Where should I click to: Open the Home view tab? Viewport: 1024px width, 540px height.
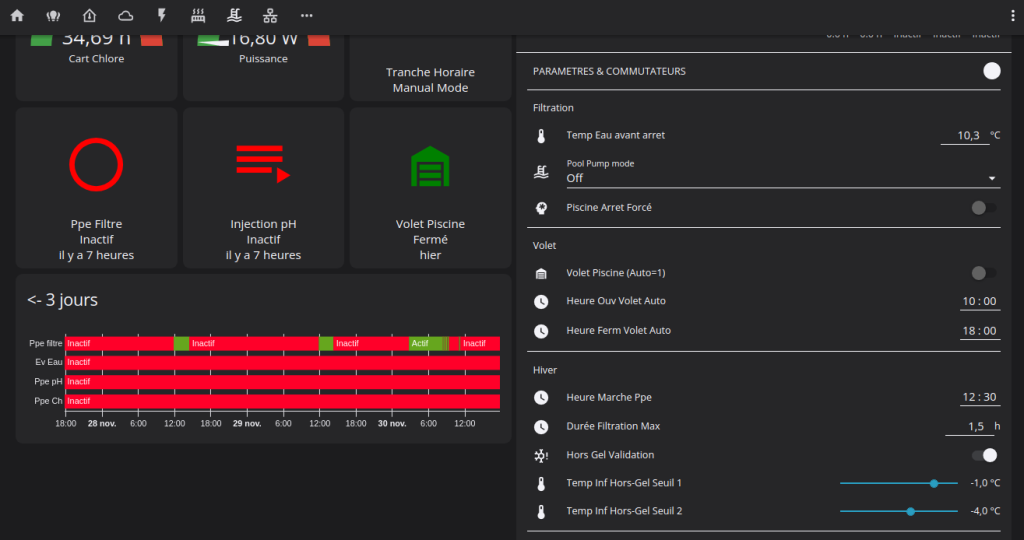[x=17, y=16]
